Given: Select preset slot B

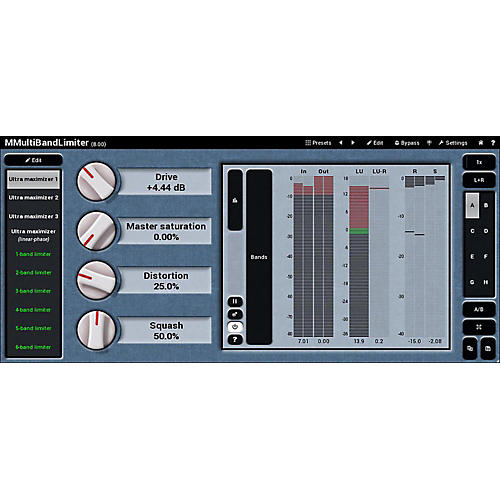Looking at the screenshot, I should 486,205.
